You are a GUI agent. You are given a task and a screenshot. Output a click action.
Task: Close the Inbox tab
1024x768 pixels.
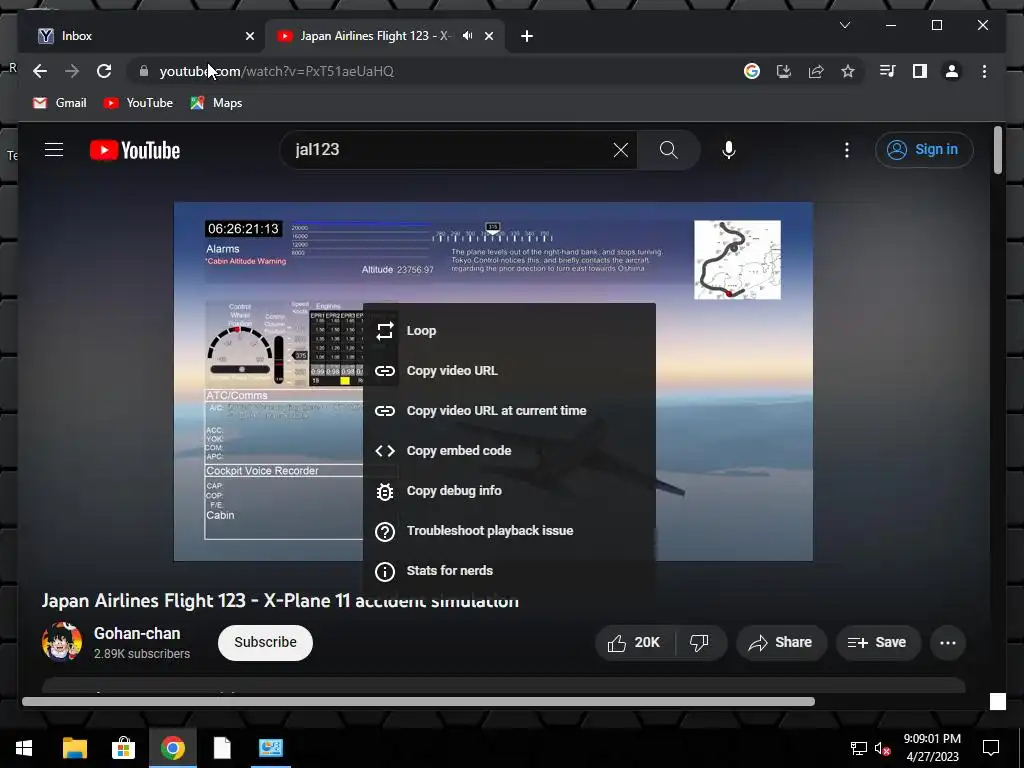tap(249, 36)
